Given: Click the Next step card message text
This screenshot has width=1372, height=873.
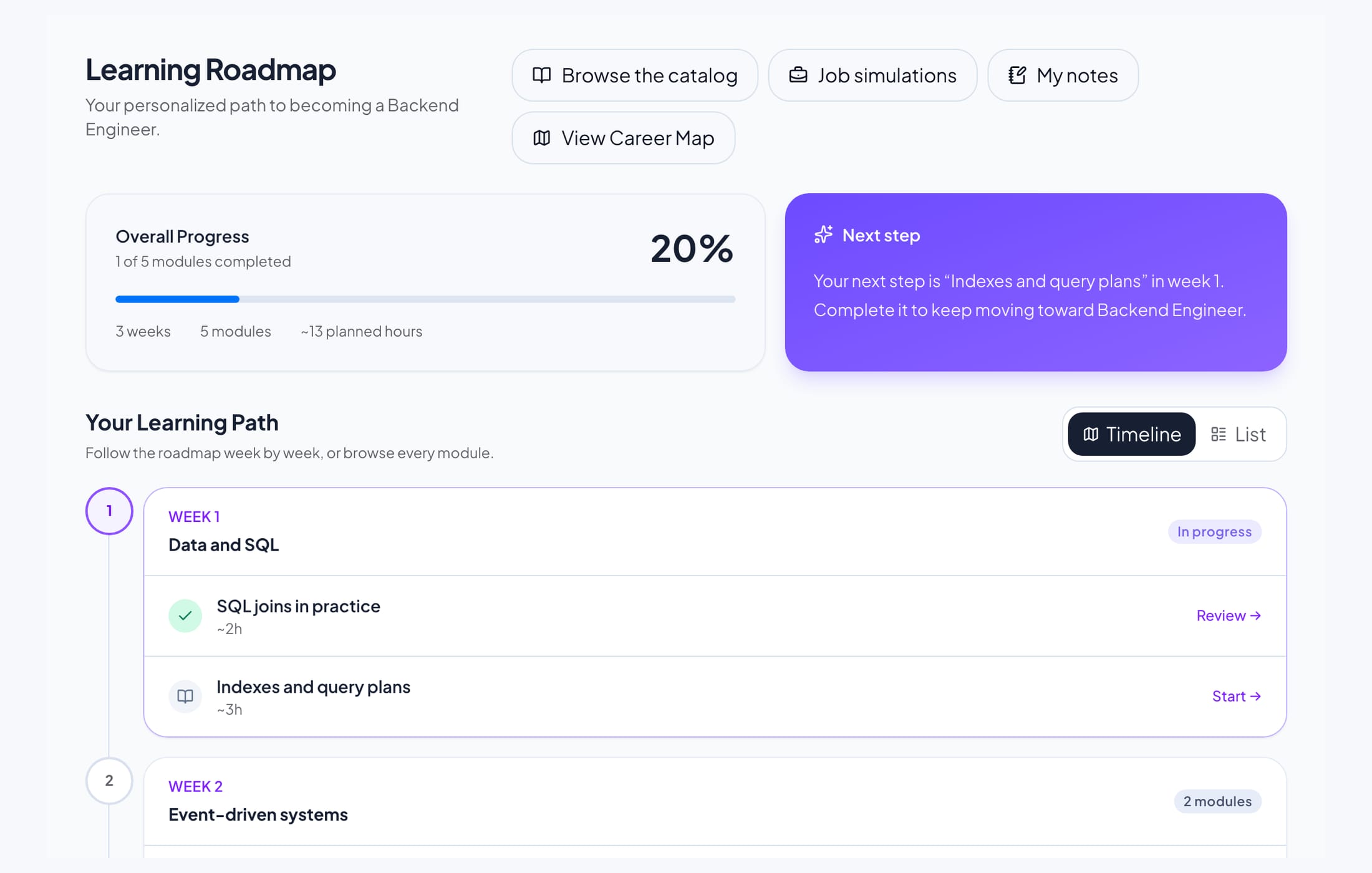Looking at the screenshot, I should [x=1030, y=295].
